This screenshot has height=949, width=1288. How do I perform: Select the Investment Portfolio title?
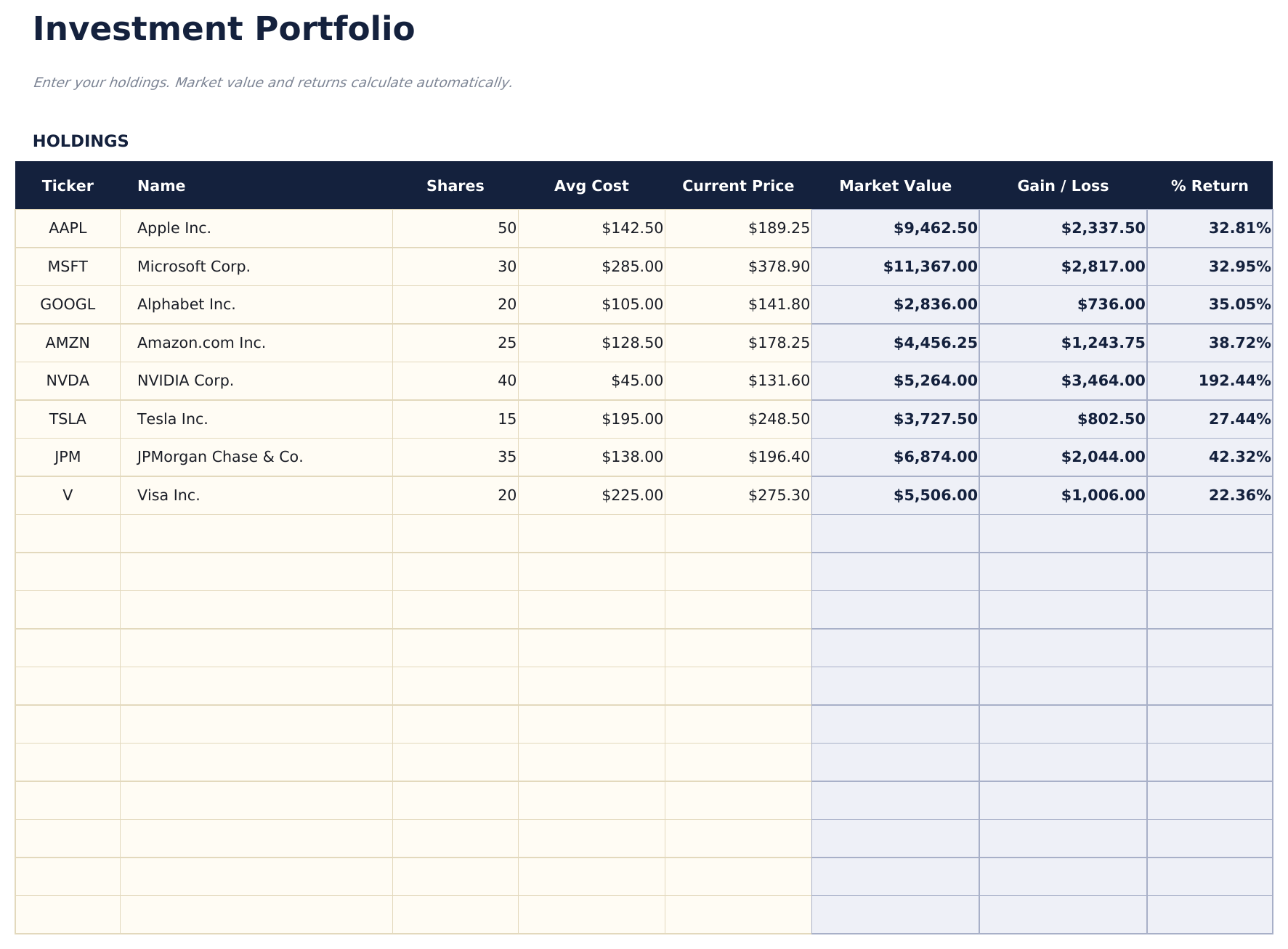coord(224,29)
